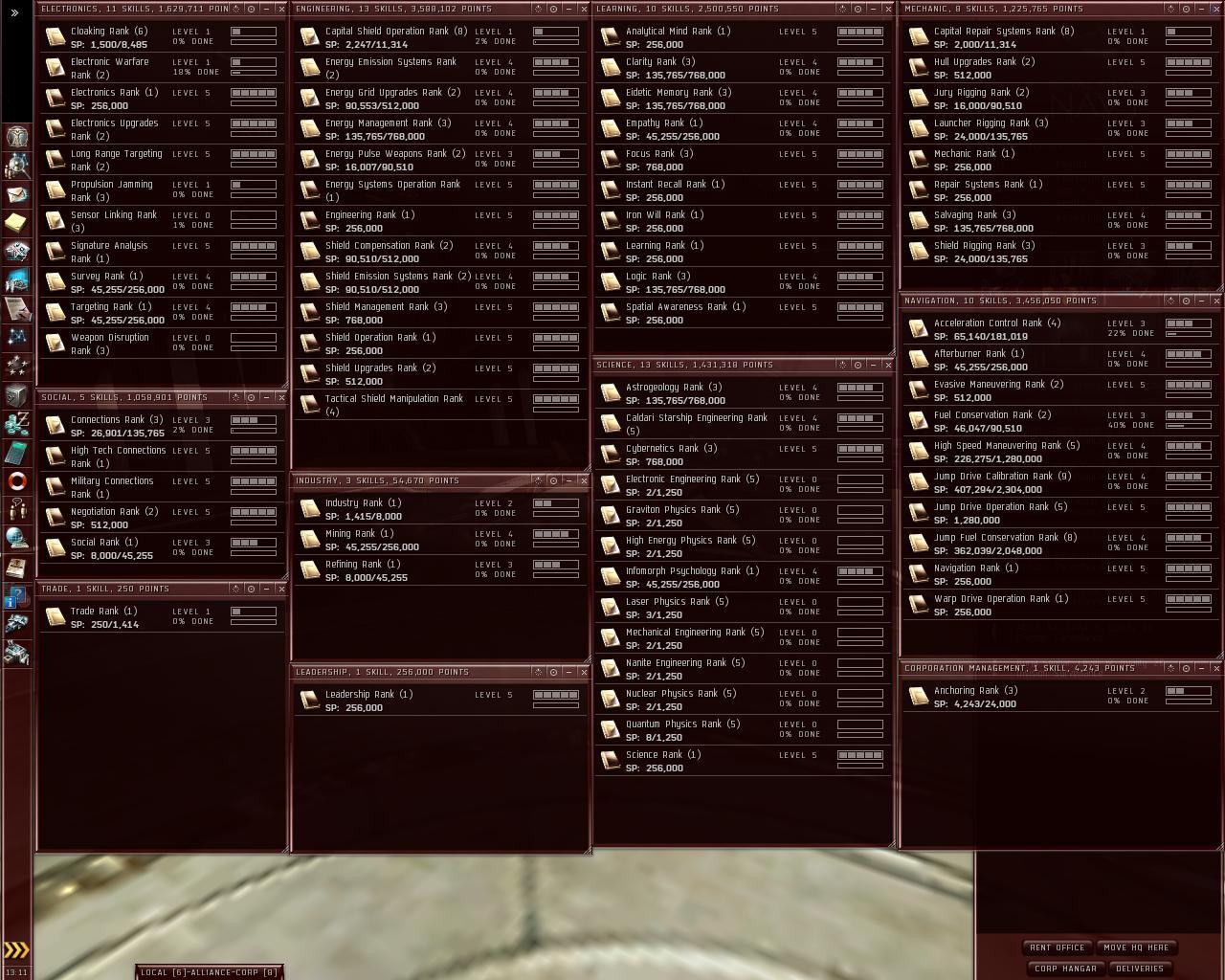Select the Infomorph Psychology skill row
1225x980 pixels.
743,577
